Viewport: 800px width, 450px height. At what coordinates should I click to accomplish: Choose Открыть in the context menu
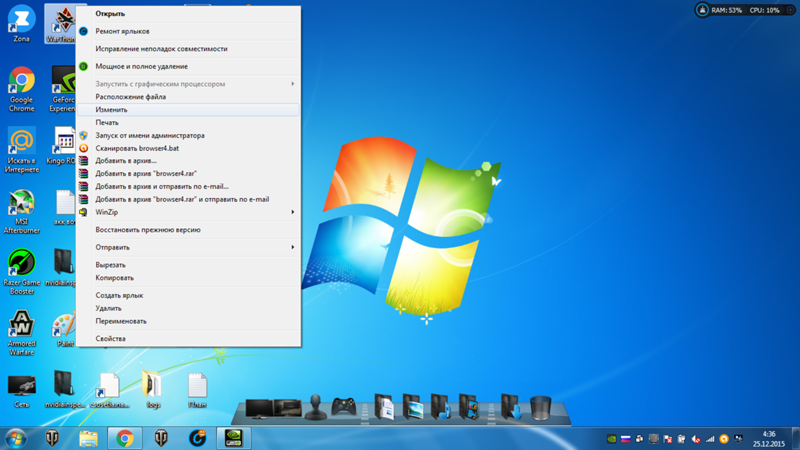tap(188, 14)
